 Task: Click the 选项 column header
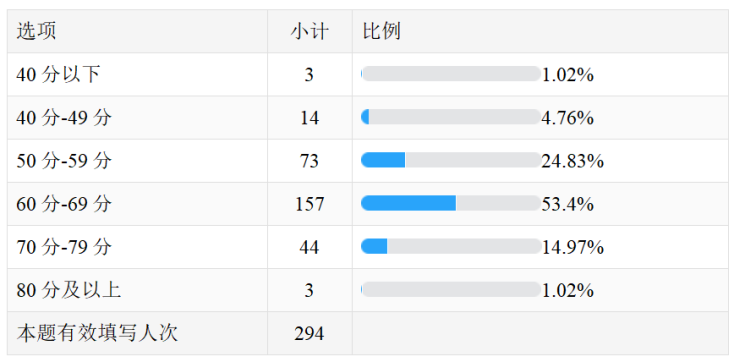(x=36, y=31)
